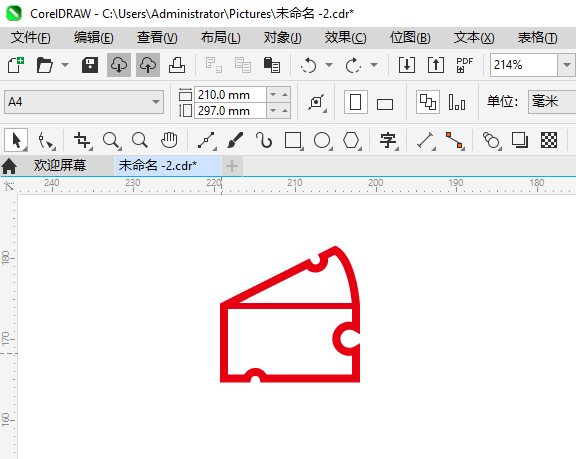Select the Rectangle tool
The height and width of the screenshot is (459, 576).
click(x=293, y=140)
